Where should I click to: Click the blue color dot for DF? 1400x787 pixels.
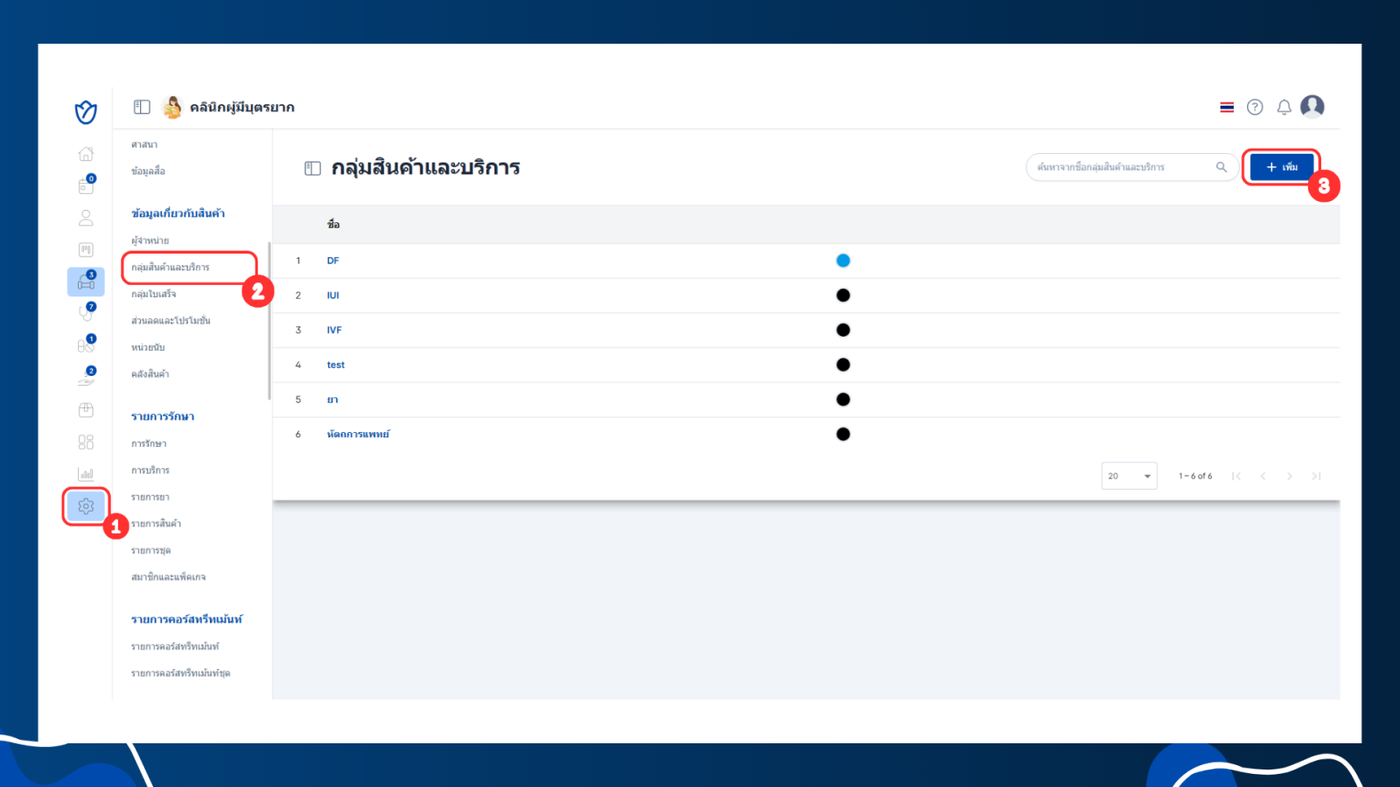click(843, 261)
